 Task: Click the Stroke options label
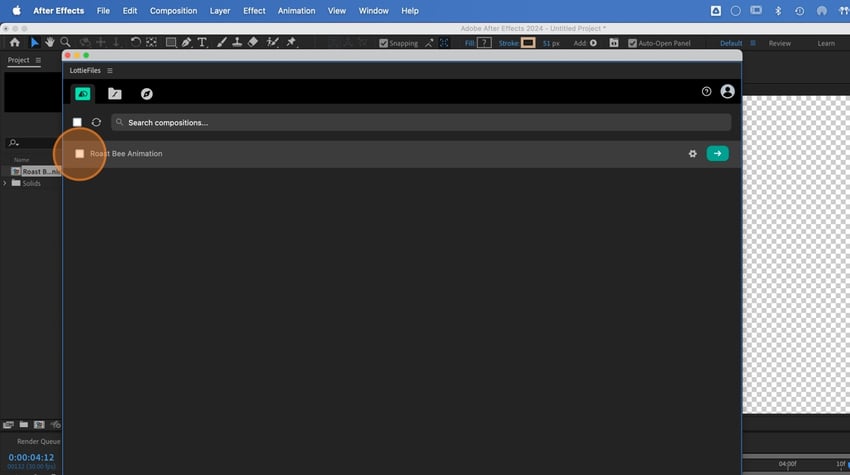pyautogui.click(x=508, y=43)
